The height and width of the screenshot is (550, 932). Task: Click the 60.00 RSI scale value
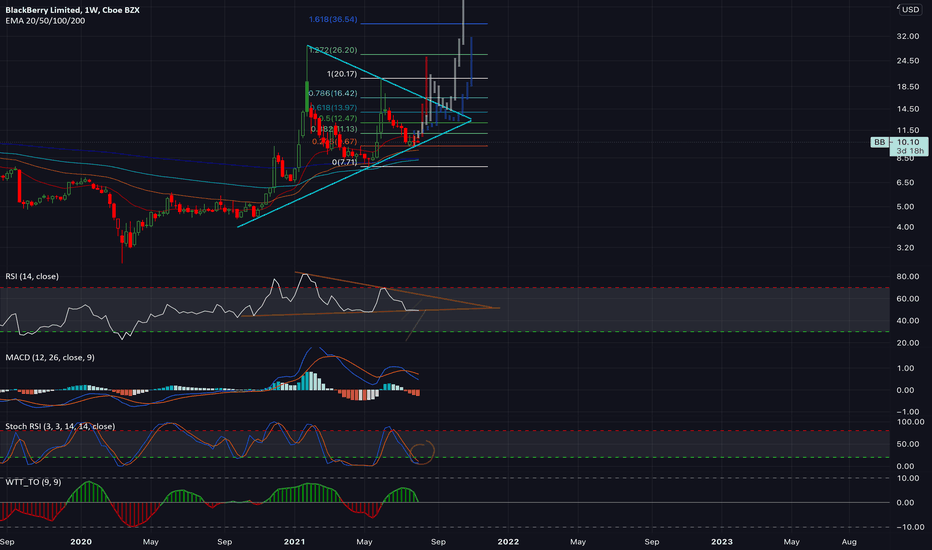(908, 299)
